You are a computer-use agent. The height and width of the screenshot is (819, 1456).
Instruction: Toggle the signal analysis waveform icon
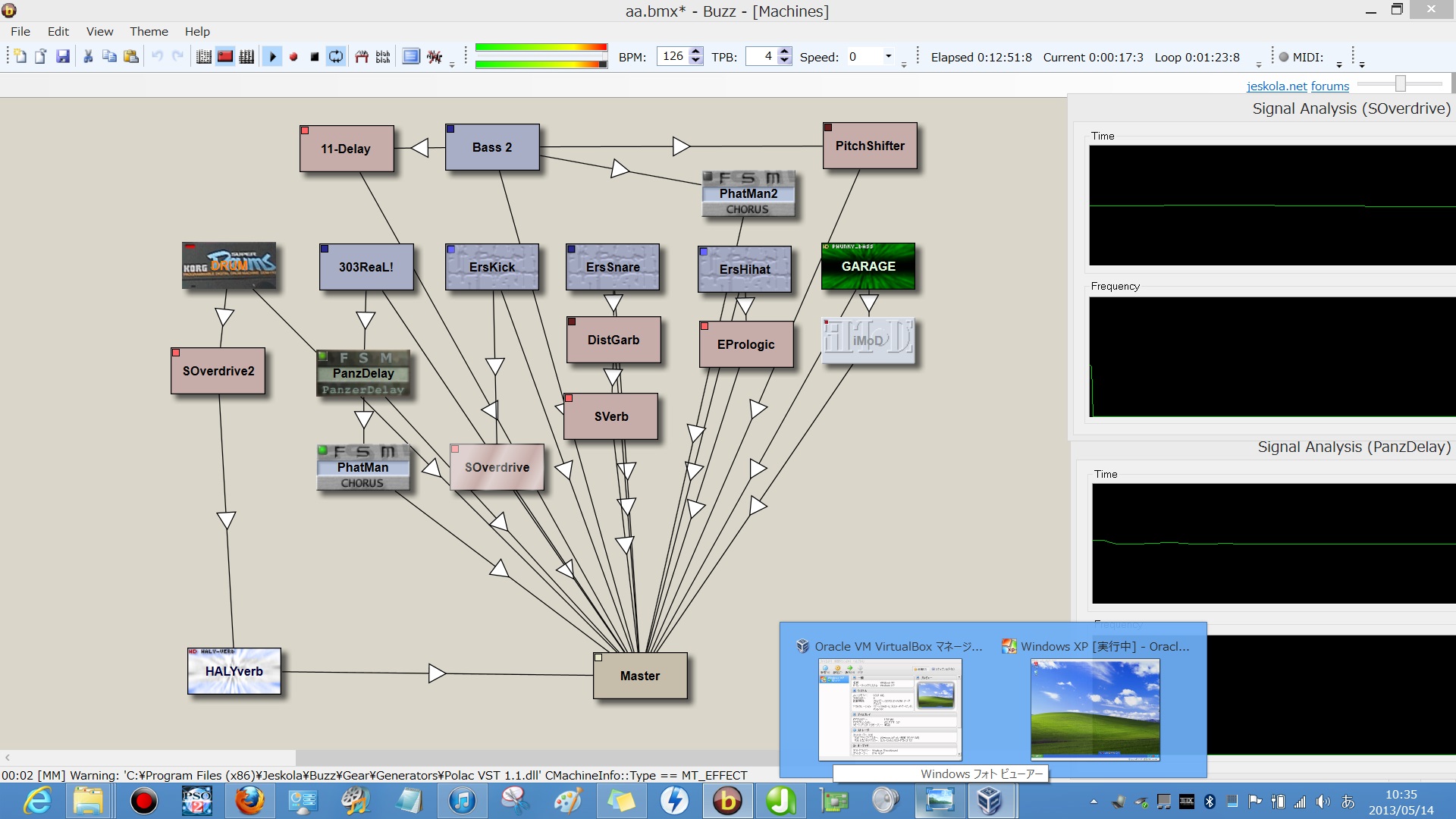coord(435,57)
